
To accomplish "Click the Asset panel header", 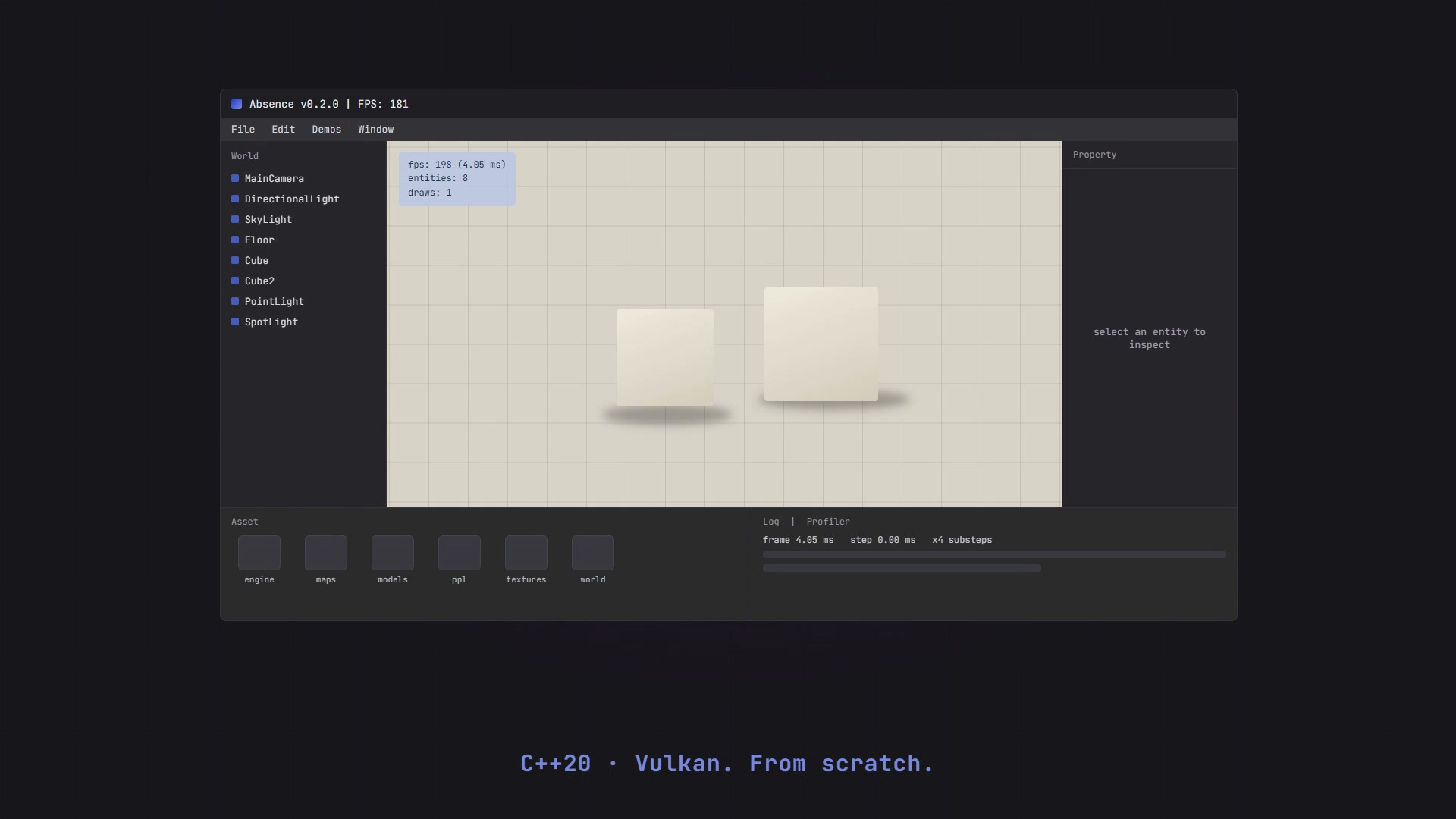I will (x=245, y=522).
